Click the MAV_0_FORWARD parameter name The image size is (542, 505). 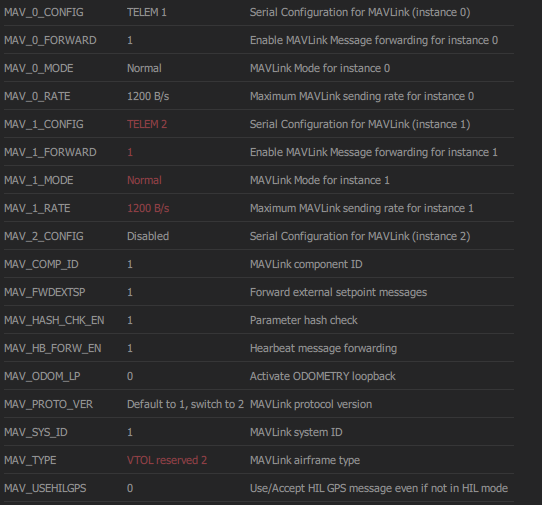[x=50, y=40]
